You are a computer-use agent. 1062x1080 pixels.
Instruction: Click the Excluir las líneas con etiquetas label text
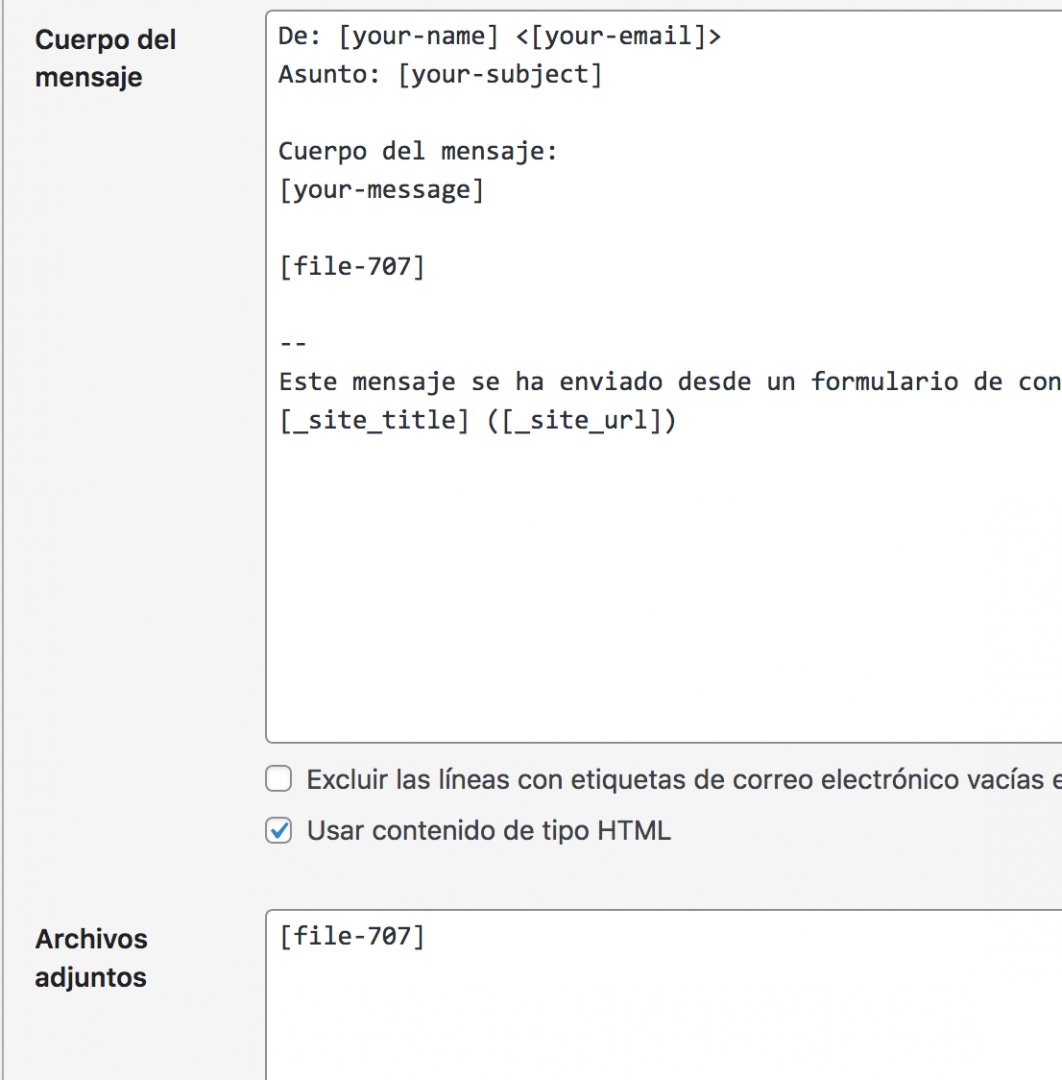click(x=684, y=780)
